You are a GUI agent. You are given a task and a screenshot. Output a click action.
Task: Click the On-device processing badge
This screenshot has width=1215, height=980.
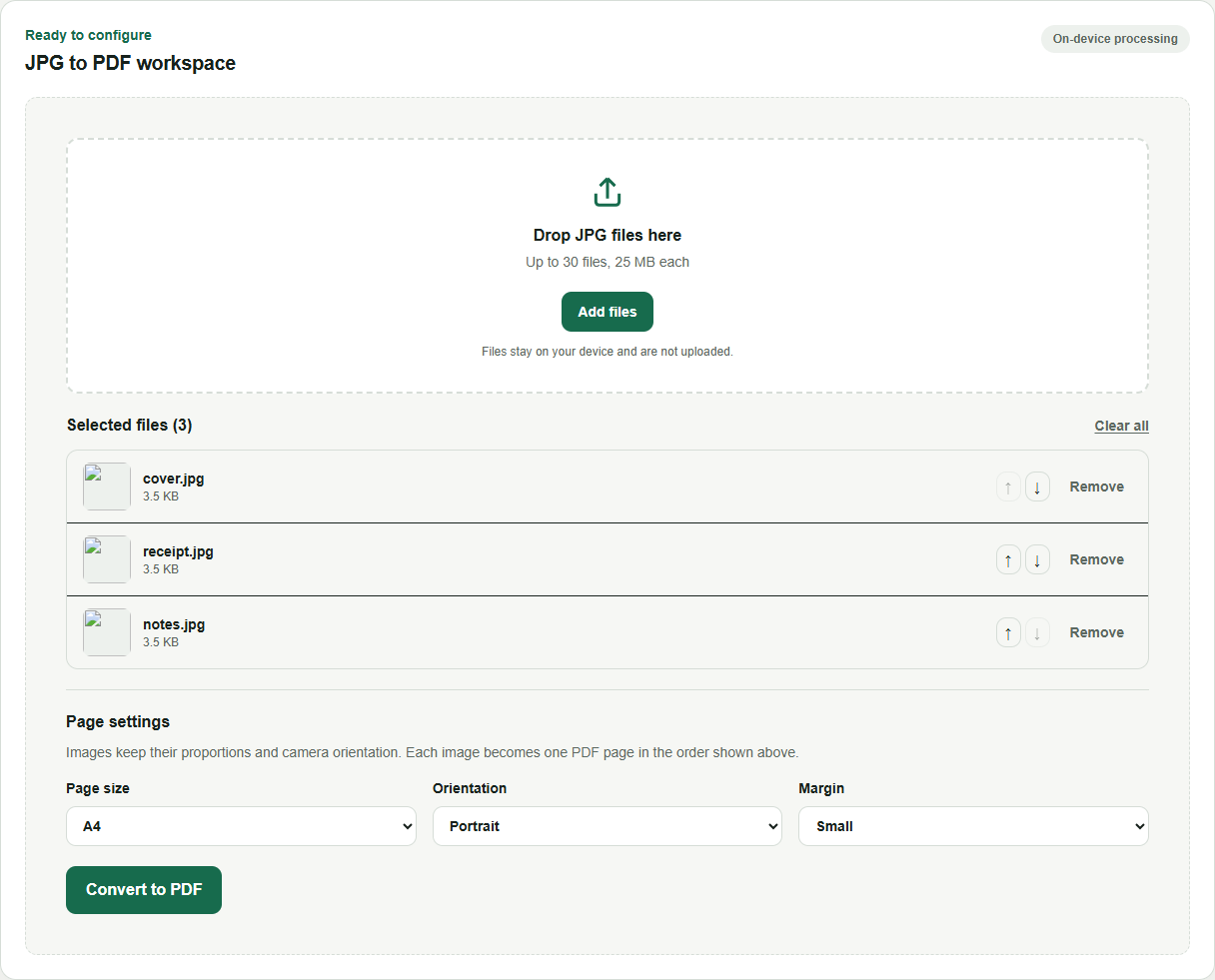1115,39
